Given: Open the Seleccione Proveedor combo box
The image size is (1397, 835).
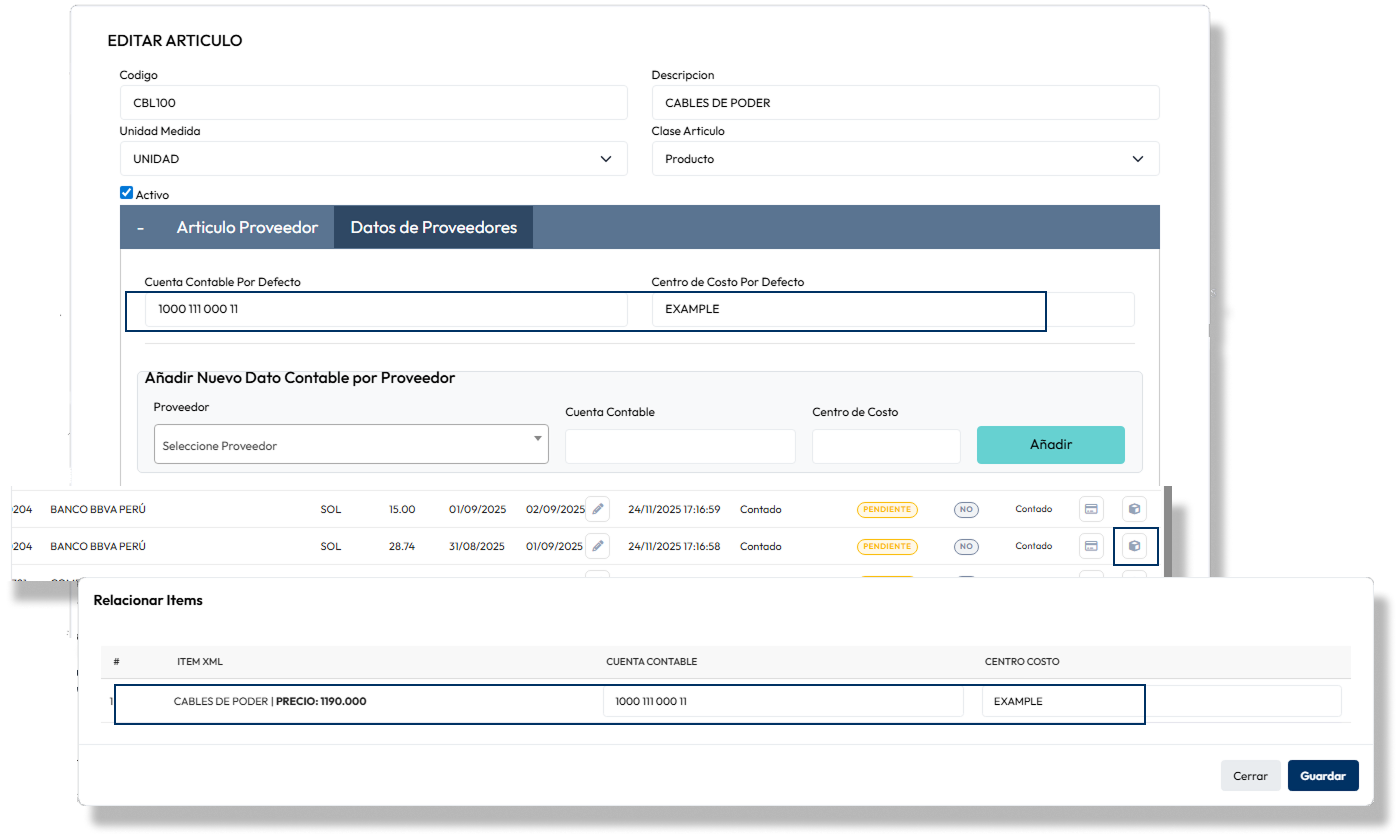Looking at the screenshot, I should (351, 445).
